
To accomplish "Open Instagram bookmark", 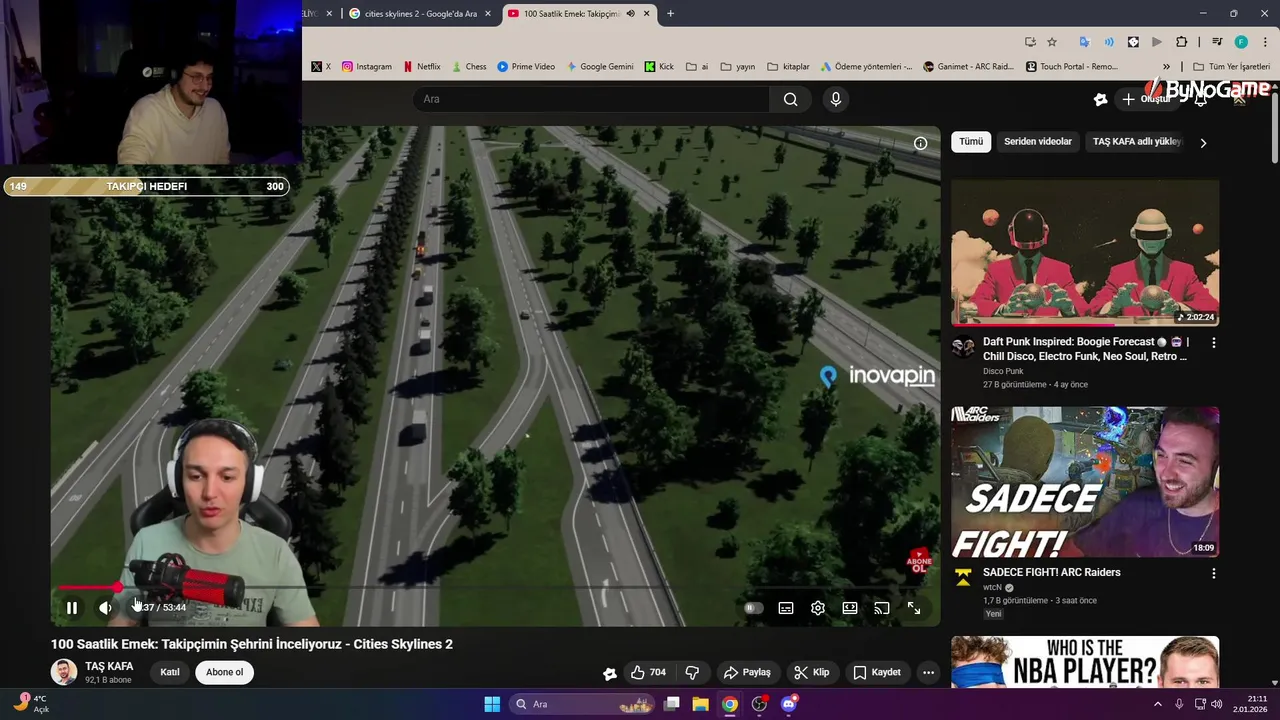I will pos(367,67).
